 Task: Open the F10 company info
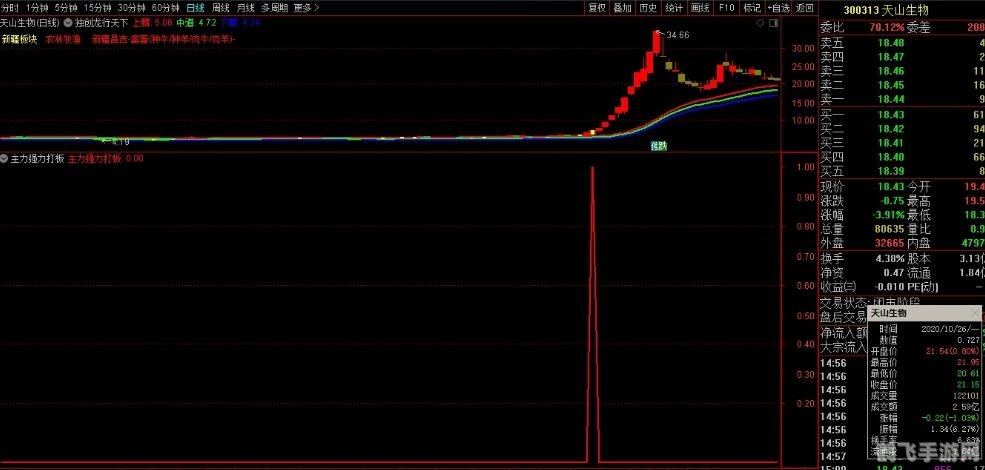coord(726,7)
